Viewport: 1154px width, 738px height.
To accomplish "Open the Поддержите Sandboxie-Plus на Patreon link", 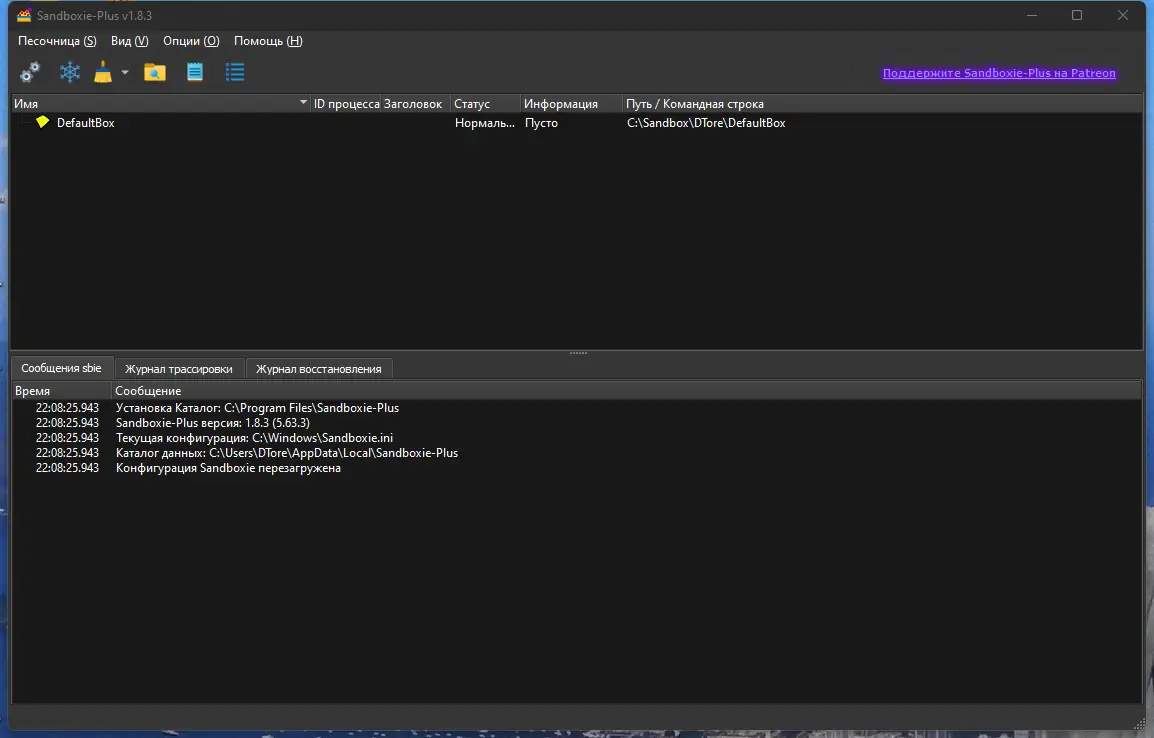I will pyautogui.click(x=999, y=73).
